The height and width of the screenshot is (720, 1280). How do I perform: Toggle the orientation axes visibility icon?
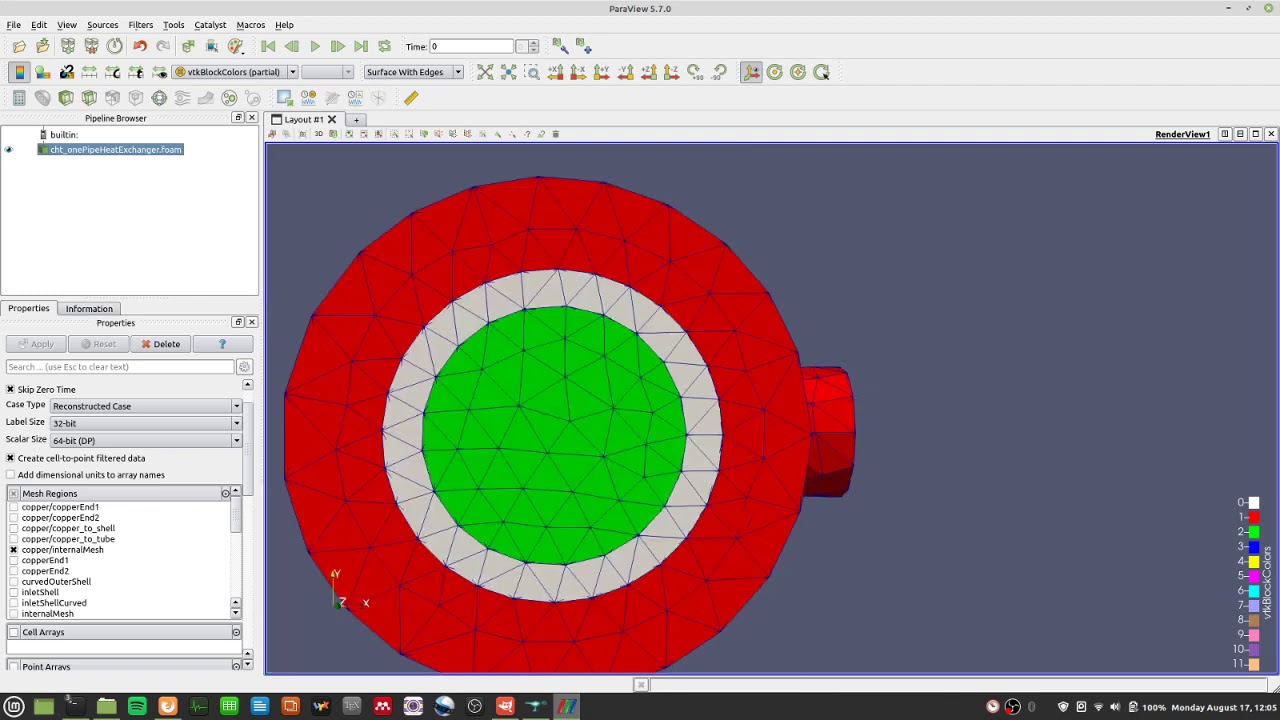[751, 72]
